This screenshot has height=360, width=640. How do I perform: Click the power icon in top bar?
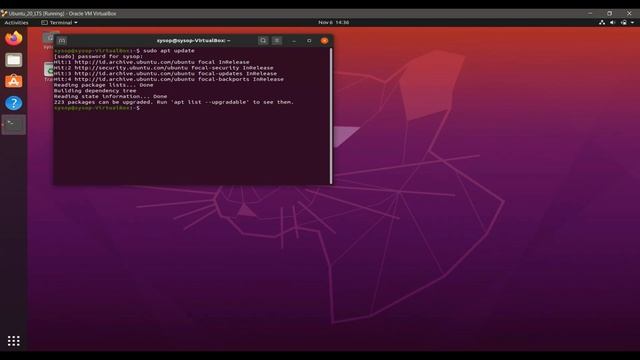click(x=623, y=22)
